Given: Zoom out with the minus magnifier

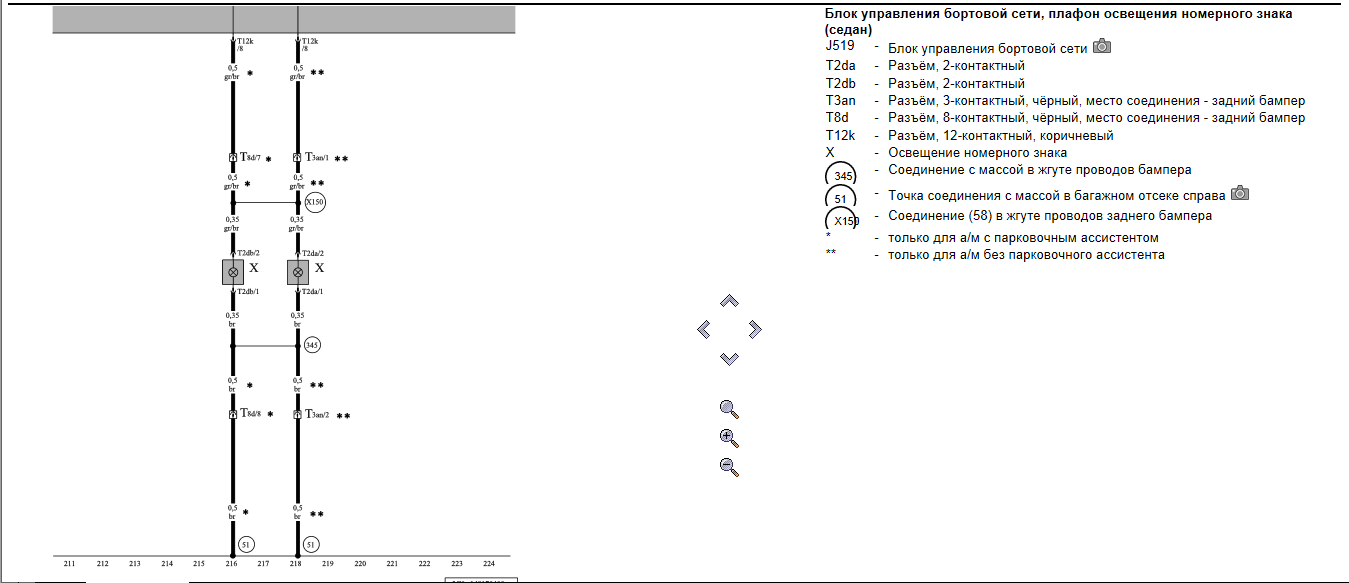Looking at the screenshot, I should coord(729,466).
